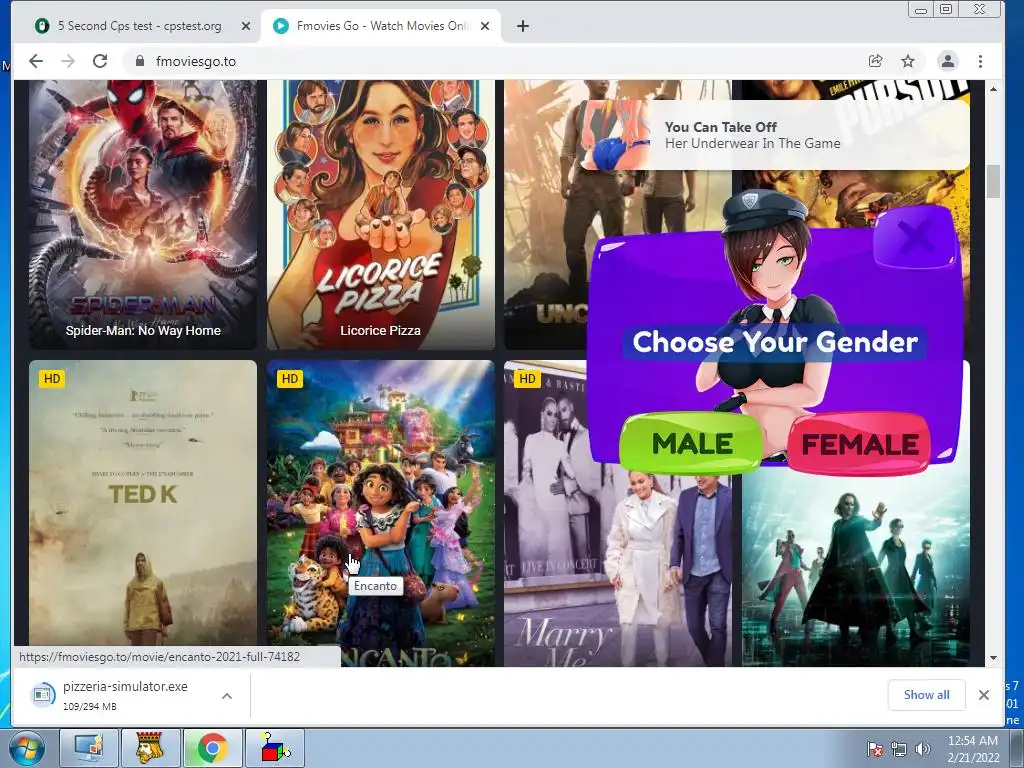The height and width of the screenshot is (768, 1024).
Task: Close the Fmovies Go tab
Action: coord(485,26)
